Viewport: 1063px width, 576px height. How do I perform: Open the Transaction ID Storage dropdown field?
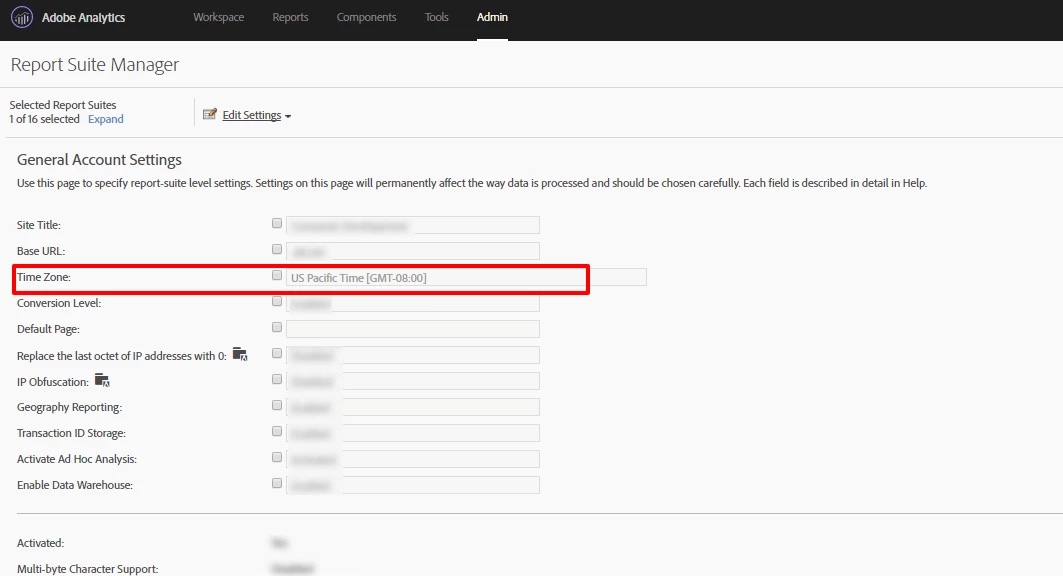(413, 433)
